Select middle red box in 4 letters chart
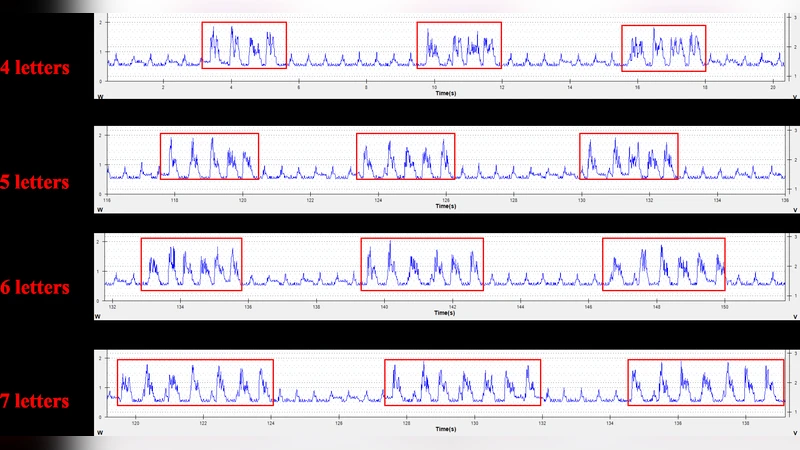The image size is (800, 450). click(x=459, y=45)
